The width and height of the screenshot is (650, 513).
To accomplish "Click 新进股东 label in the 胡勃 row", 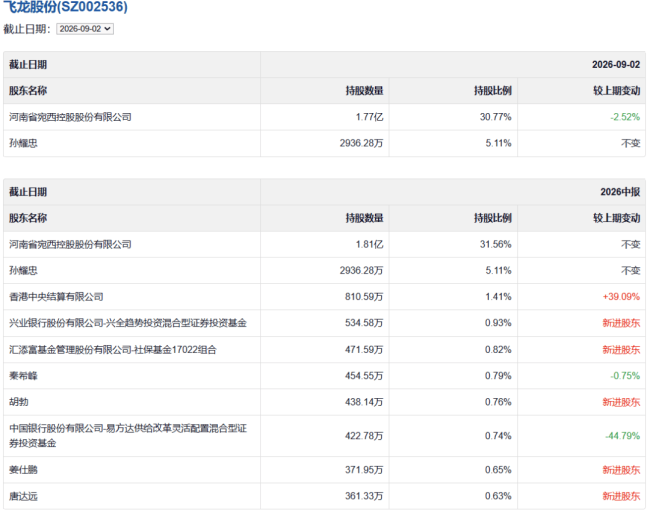I will coord(621,402).
